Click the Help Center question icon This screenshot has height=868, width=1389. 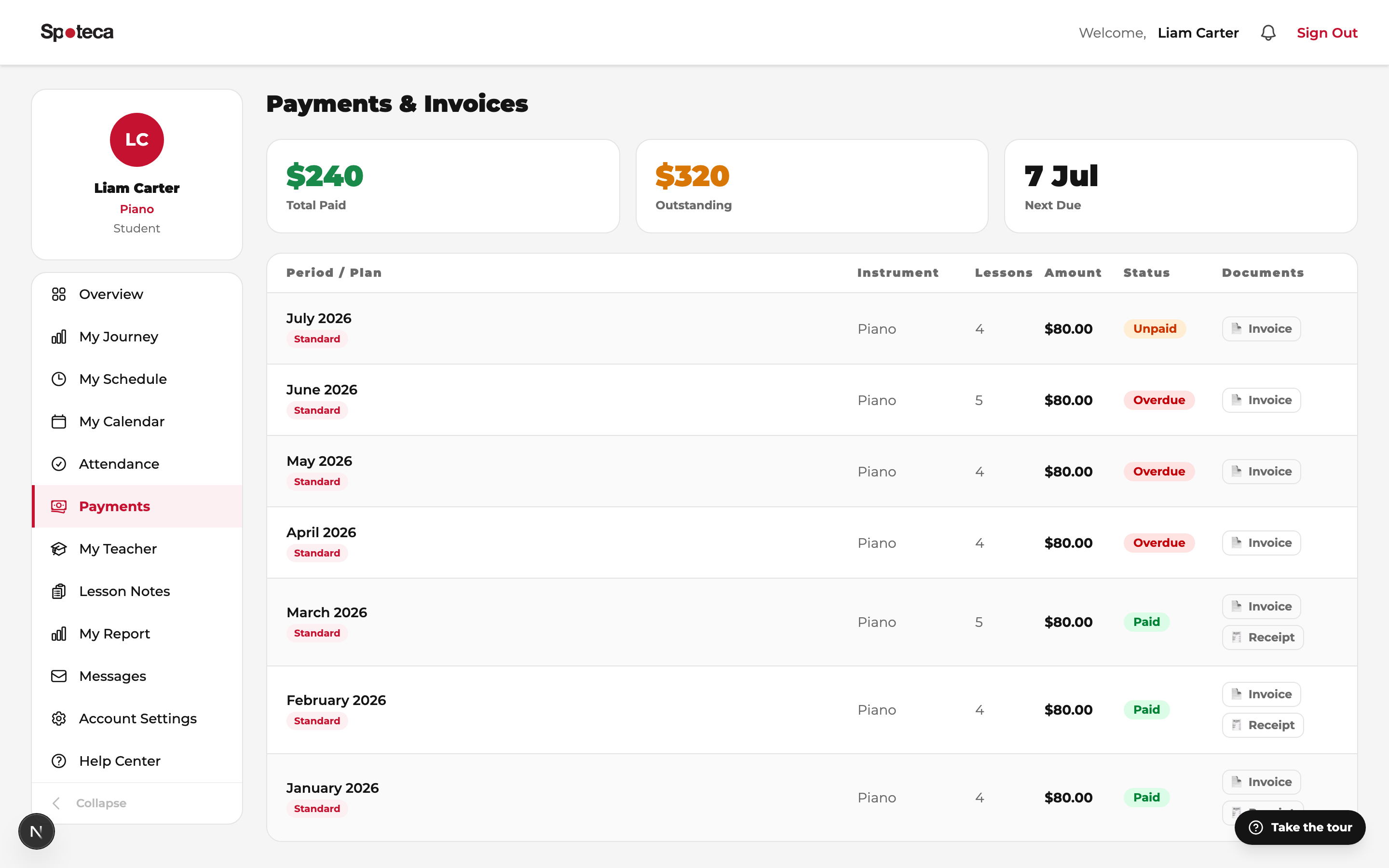click(x=58, y=761)
